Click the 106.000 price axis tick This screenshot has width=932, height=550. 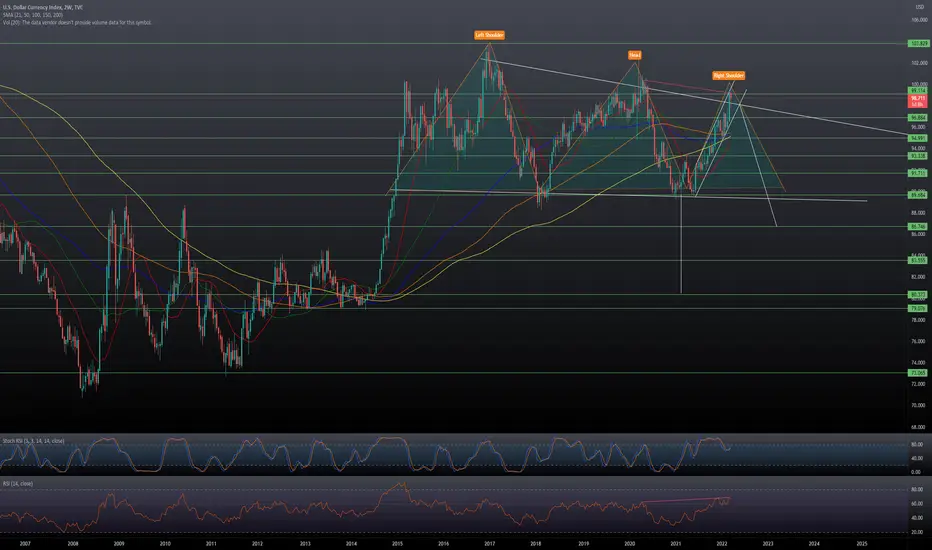(919, 20)
